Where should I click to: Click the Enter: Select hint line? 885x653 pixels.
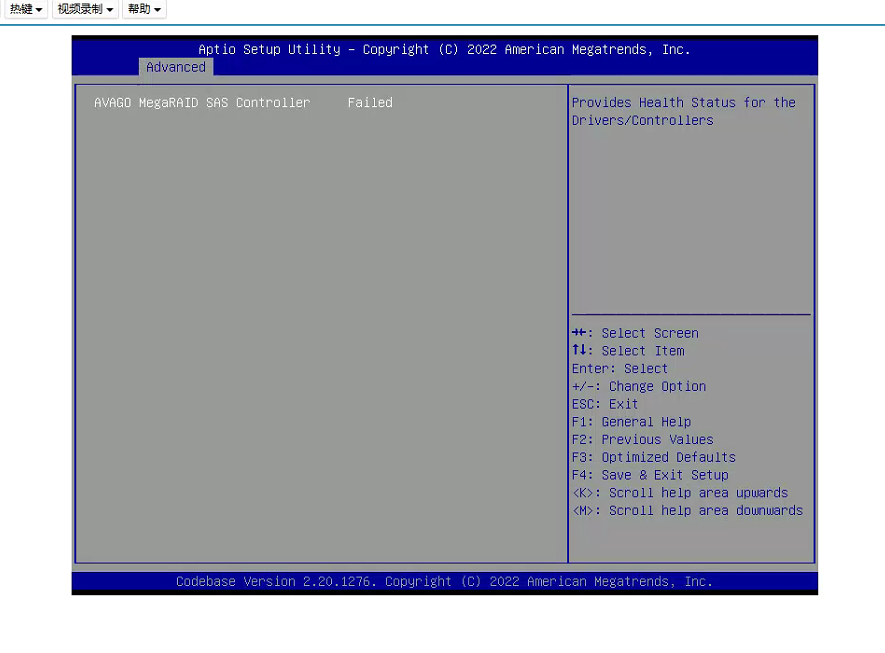coord(620,369)
